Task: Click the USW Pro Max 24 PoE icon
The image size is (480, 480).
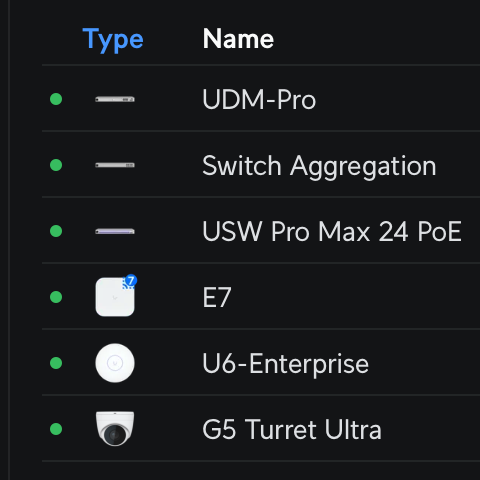Action: coord(115,231)
